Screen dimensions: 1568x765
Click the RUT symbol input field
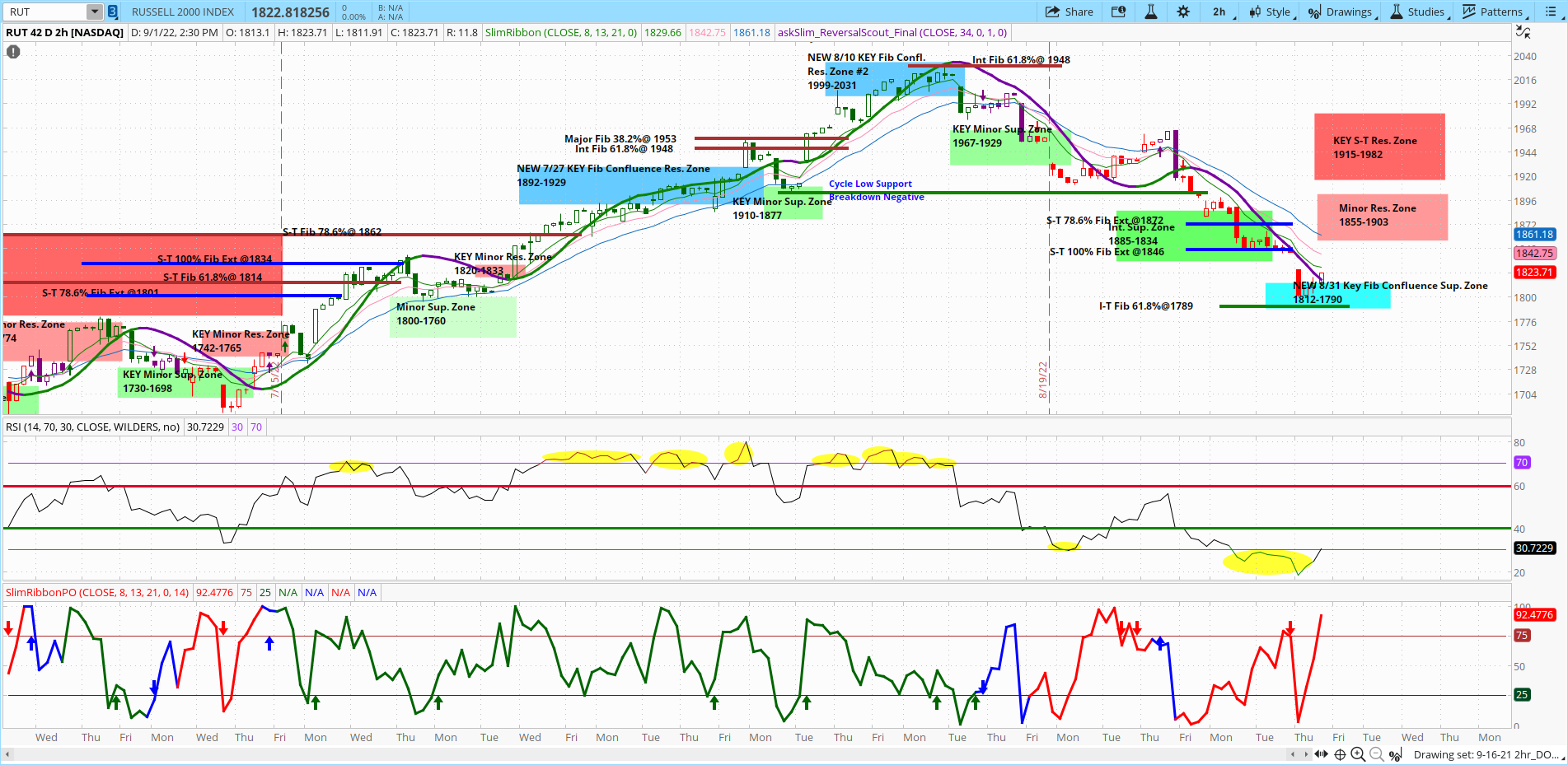[x=45, y=12]
